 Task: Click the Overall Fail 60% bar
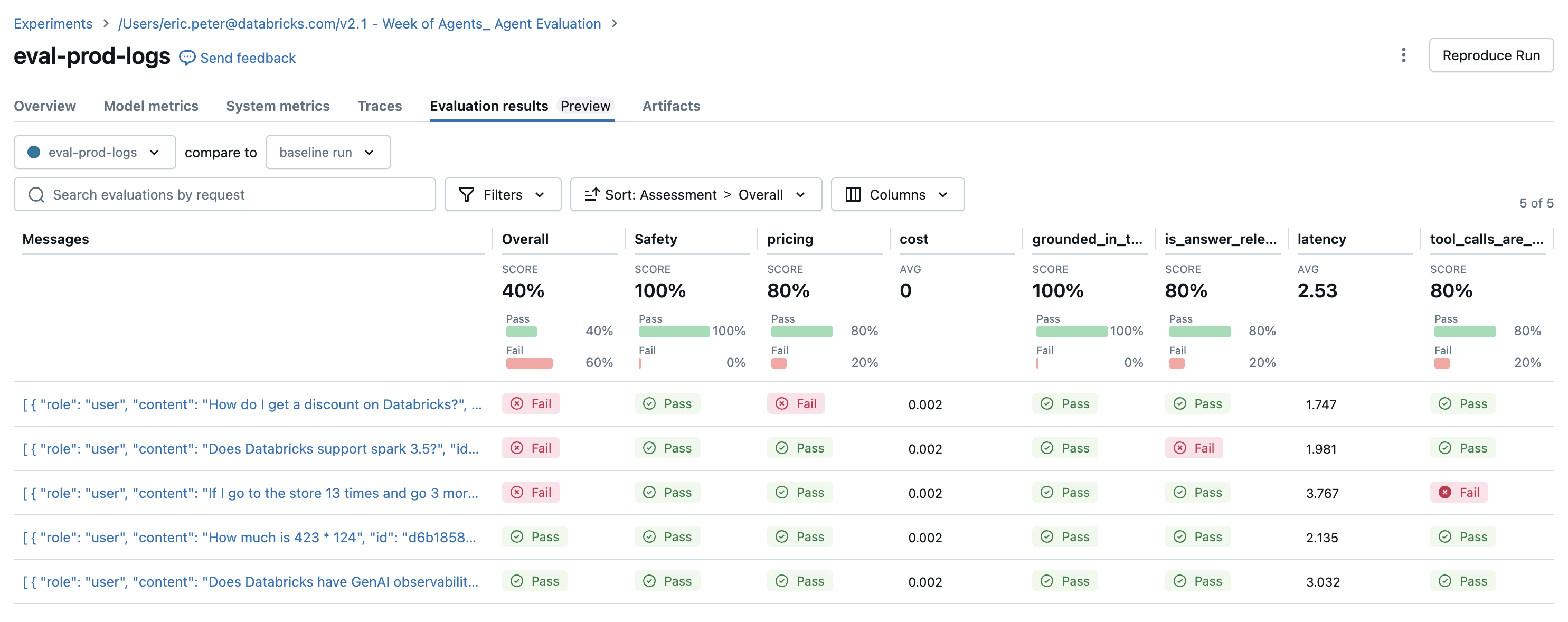[530, 363]
